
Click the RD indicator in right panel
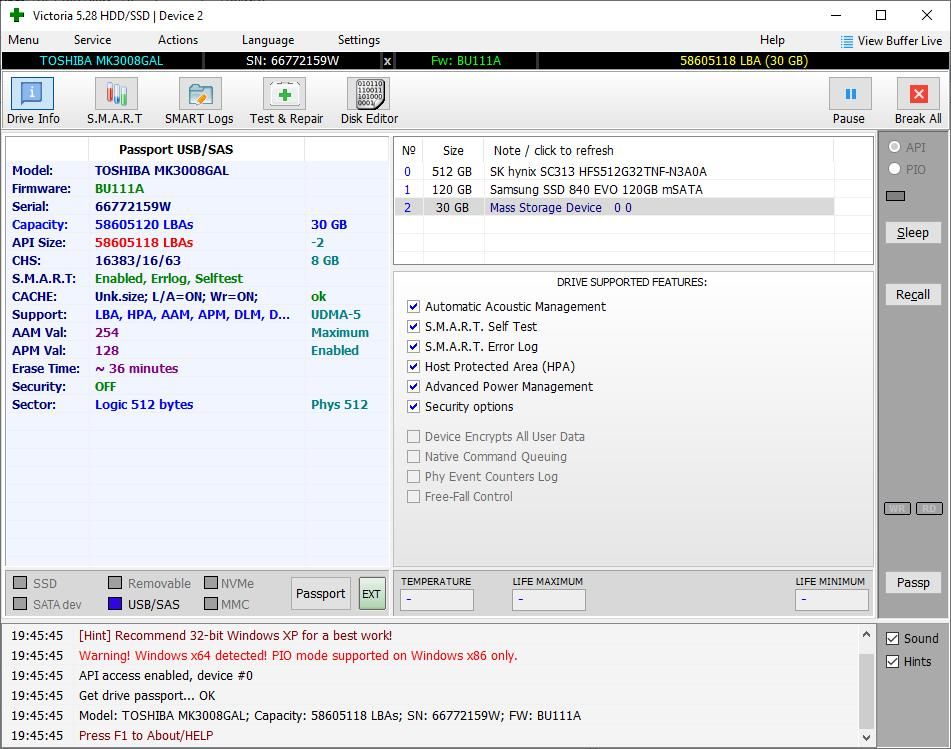(929, 508)
